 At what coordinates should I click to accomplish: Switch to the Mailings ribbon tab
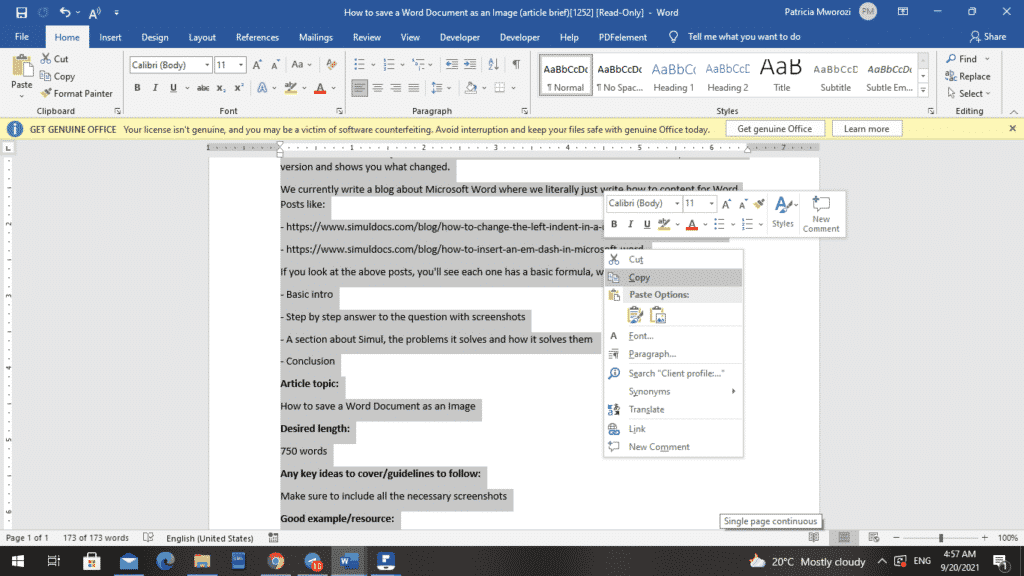pyautogui.click(x=315, y=37)
